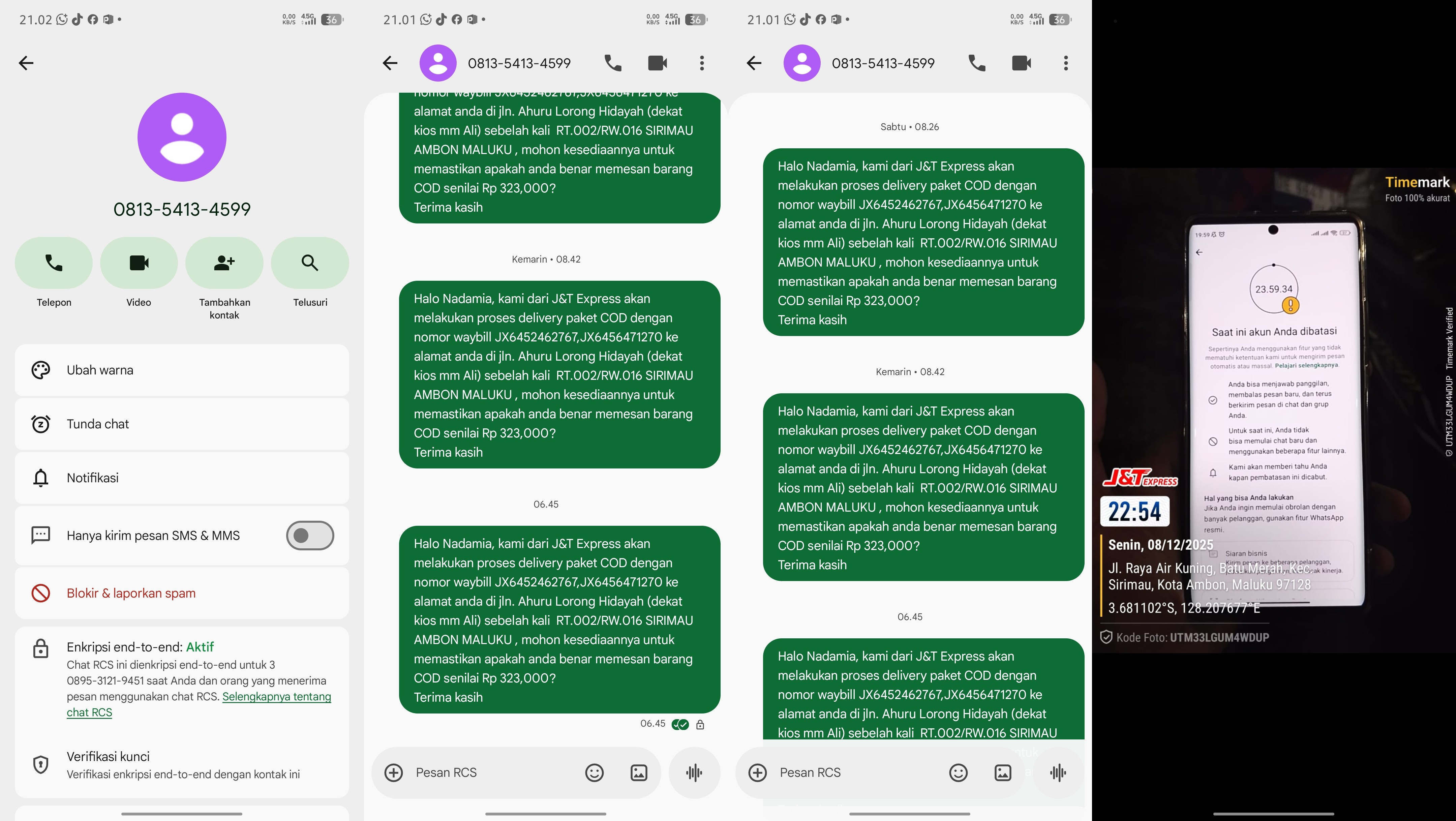Open Notifikasi settings
Viewport: 1456px width, 821px height.
[182, 478]
